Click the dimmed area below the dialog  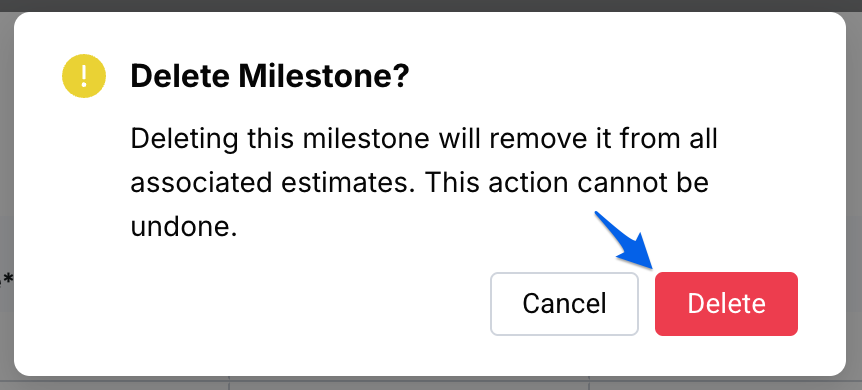pyautogui.click(x=431, y=383)
